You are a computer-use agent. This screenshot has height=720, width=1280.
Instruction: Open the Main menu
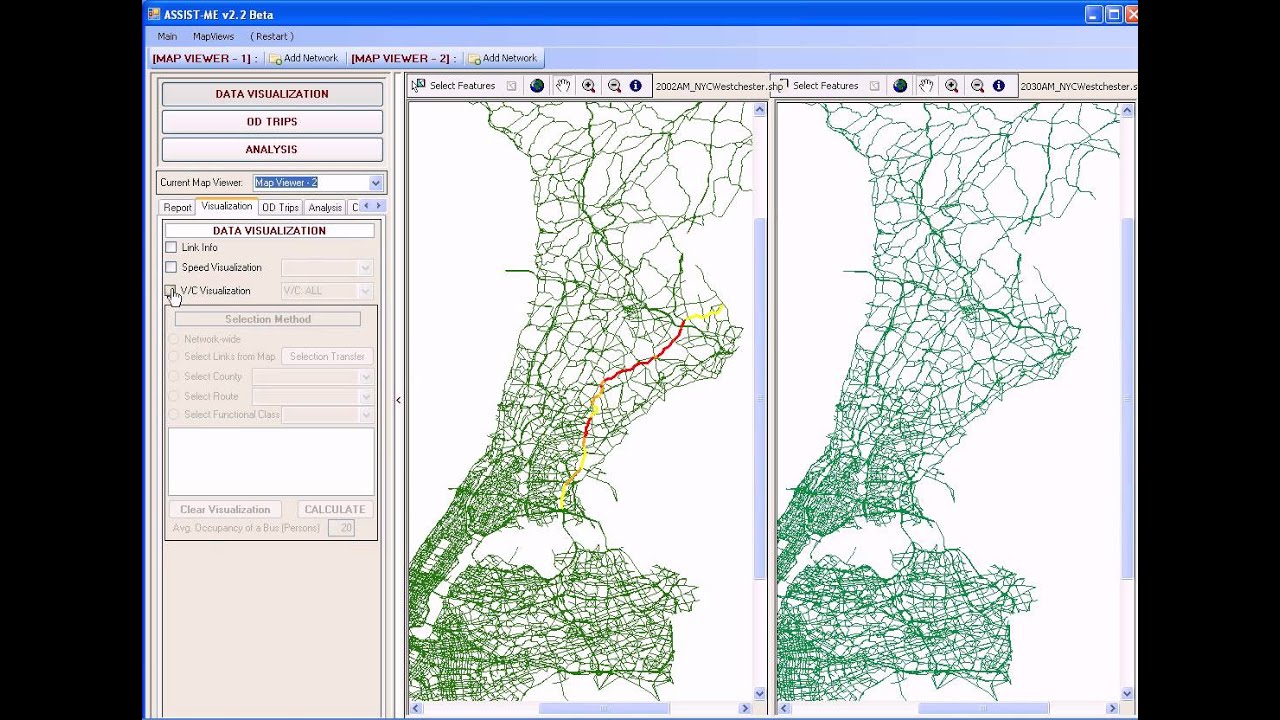coord(167,36)
